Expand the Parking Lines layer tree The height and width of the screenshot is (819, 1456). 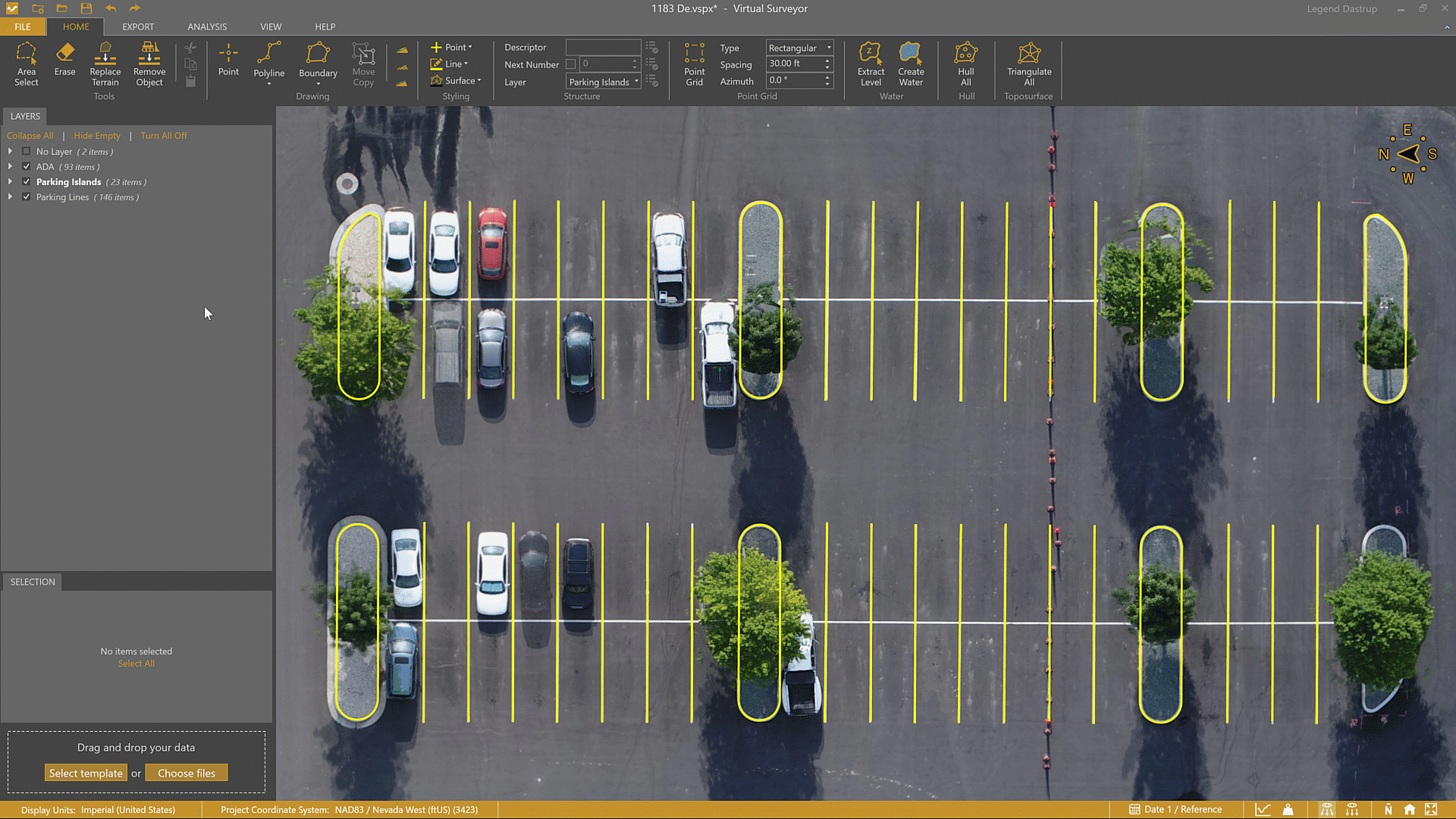[10, 197]
